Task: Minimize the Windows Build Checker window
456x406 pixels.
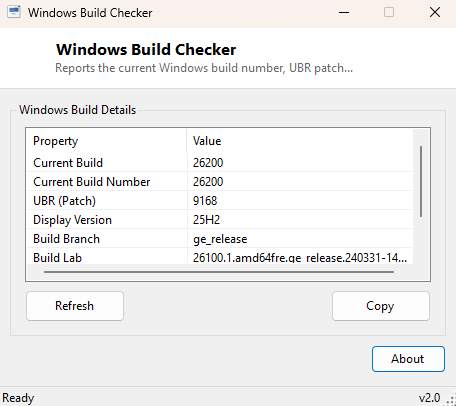Action: click(344, 13)
